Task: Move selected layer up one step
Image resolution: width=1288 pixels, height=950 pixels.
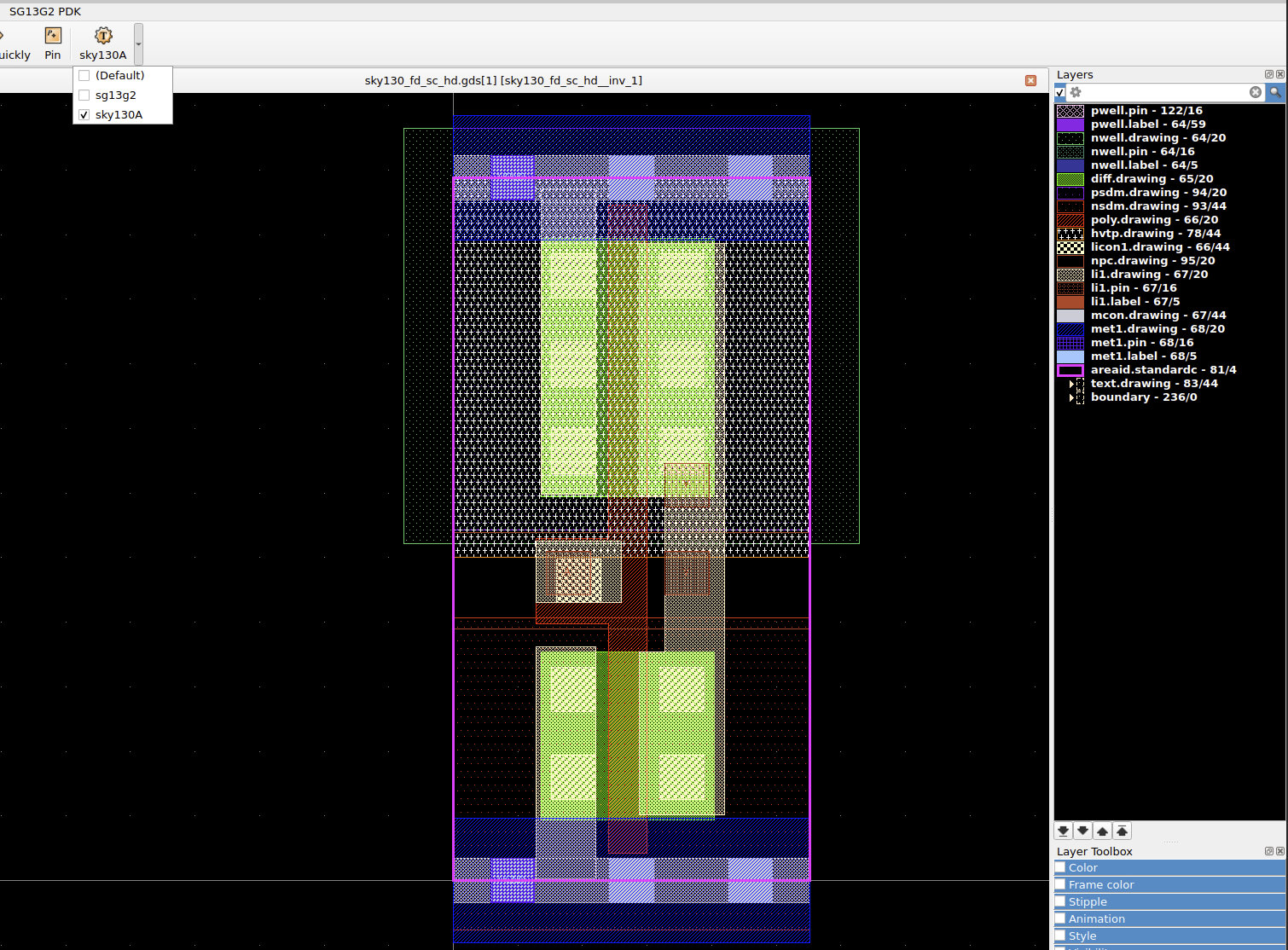Action: (1103, 831)
